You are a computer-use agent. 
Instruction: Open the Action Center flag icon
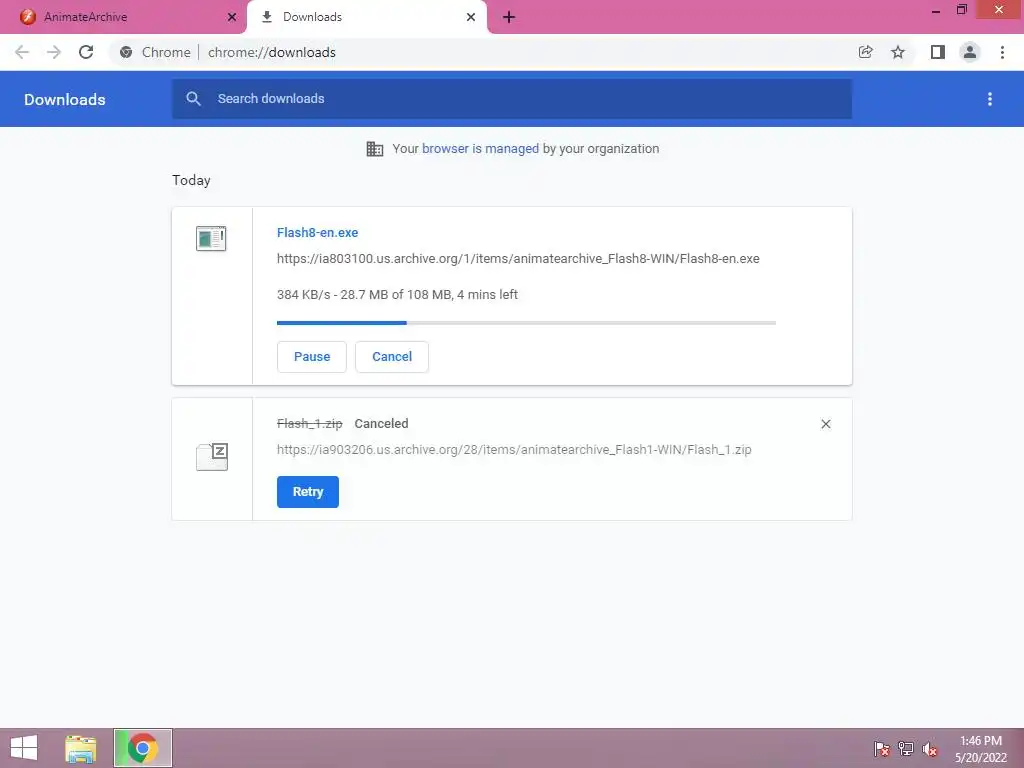[x=882, y=748]
